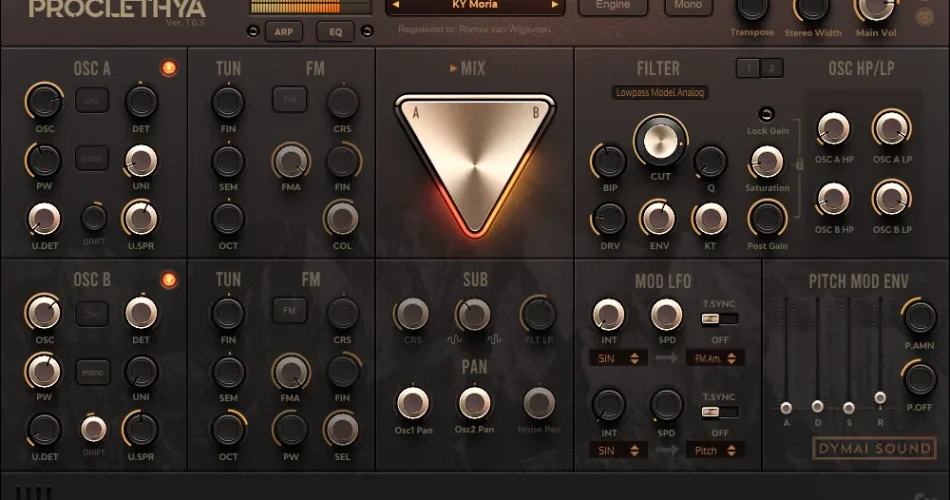The height and width of the screenshot is (500, 950).
Task: Click the Noise Pan knob
Action: (x=539, y=404)
